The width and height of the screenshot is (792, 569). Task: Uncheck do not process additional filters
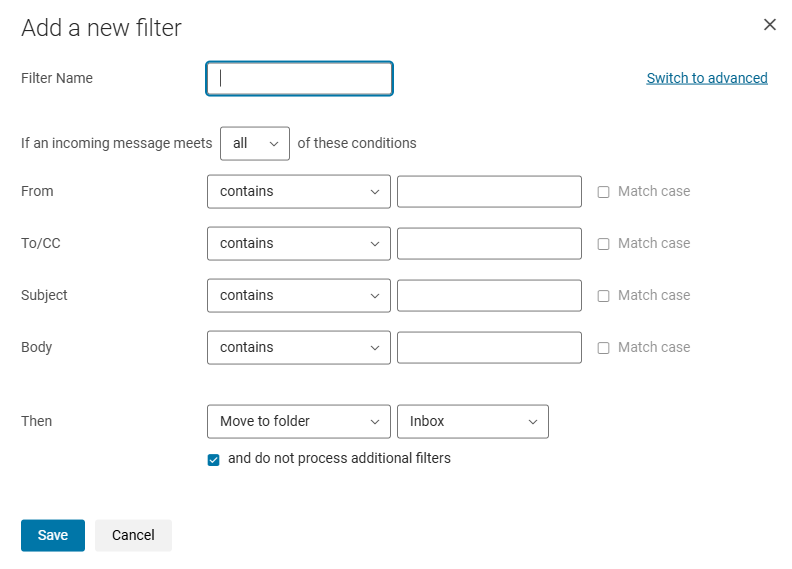214,460
